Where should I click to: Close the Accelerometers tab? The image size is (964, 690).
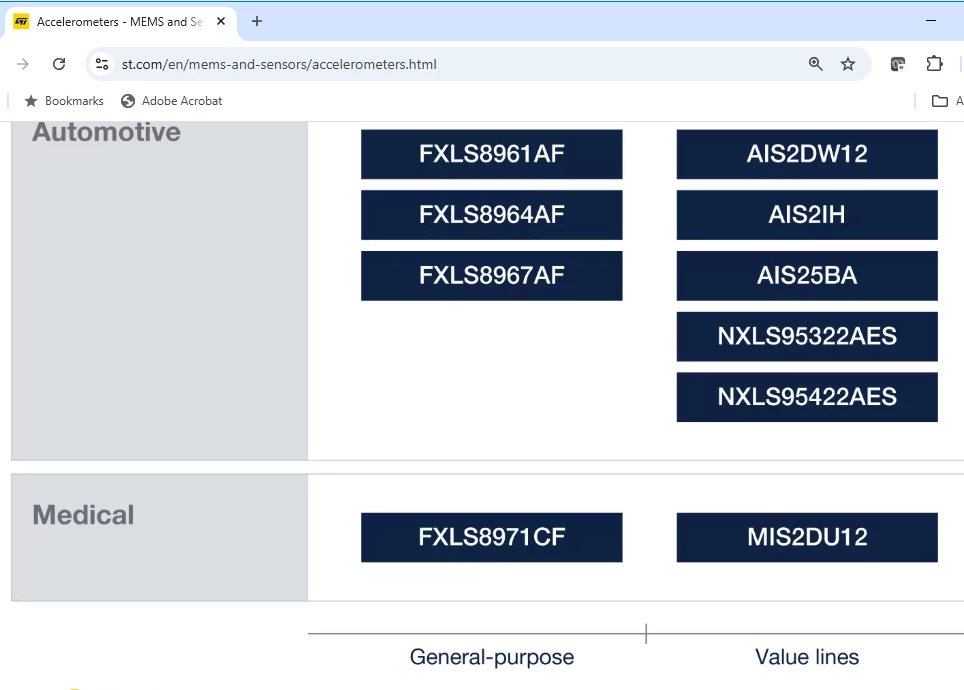pos(221,22)
